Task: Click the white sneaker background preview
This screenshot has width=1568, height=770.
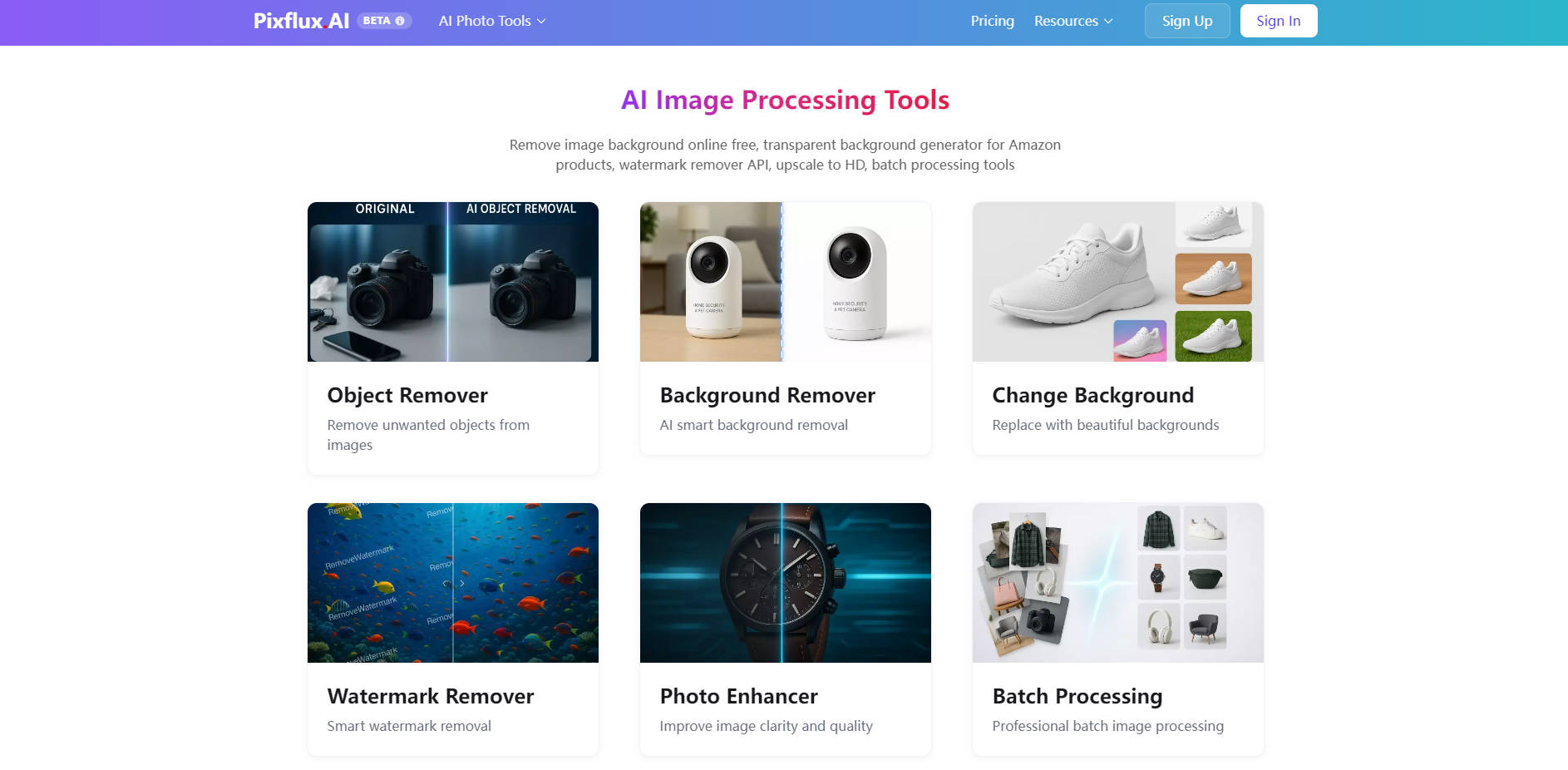Action: click(1117, 281)
